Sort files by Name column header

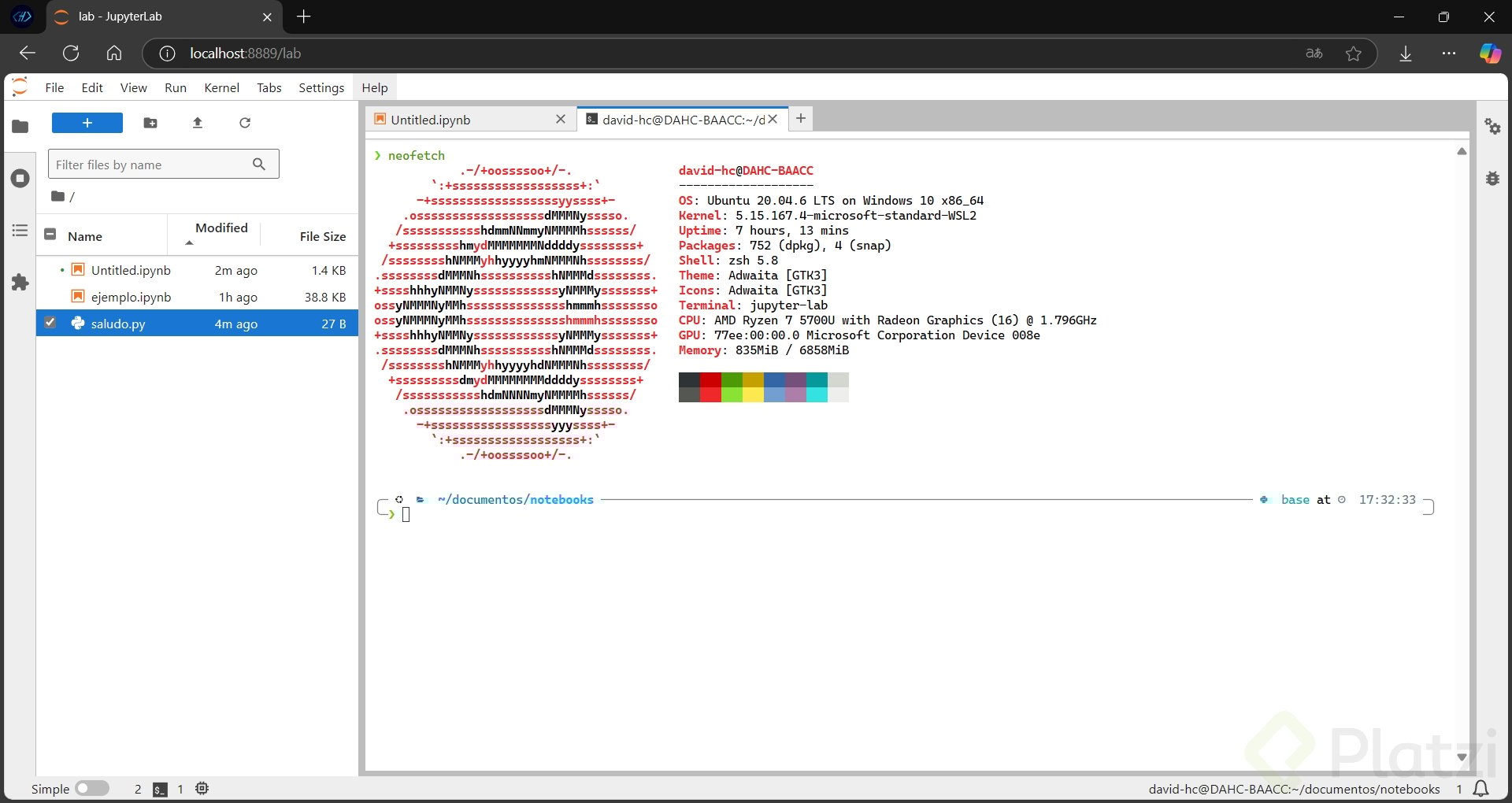point(85,236)
